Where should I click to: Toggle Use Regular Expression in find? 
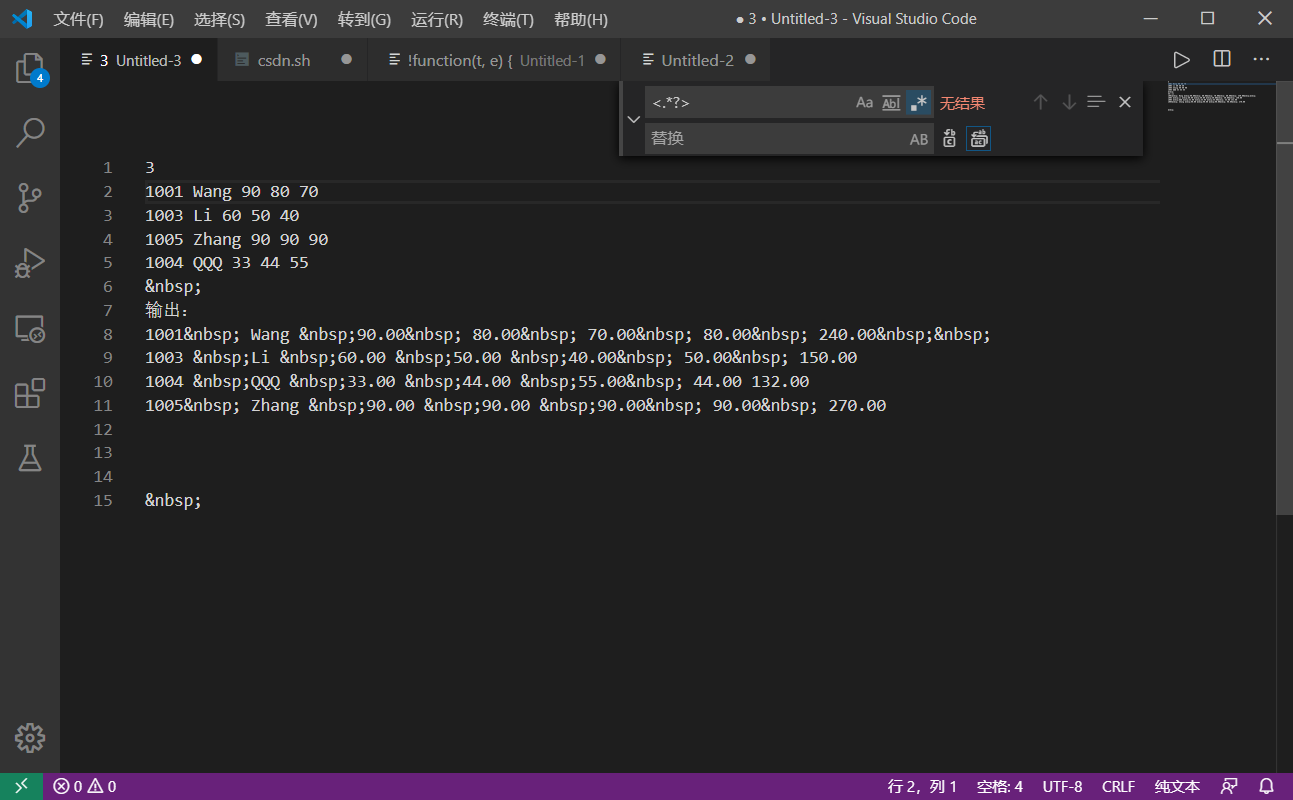click(920, 102)
